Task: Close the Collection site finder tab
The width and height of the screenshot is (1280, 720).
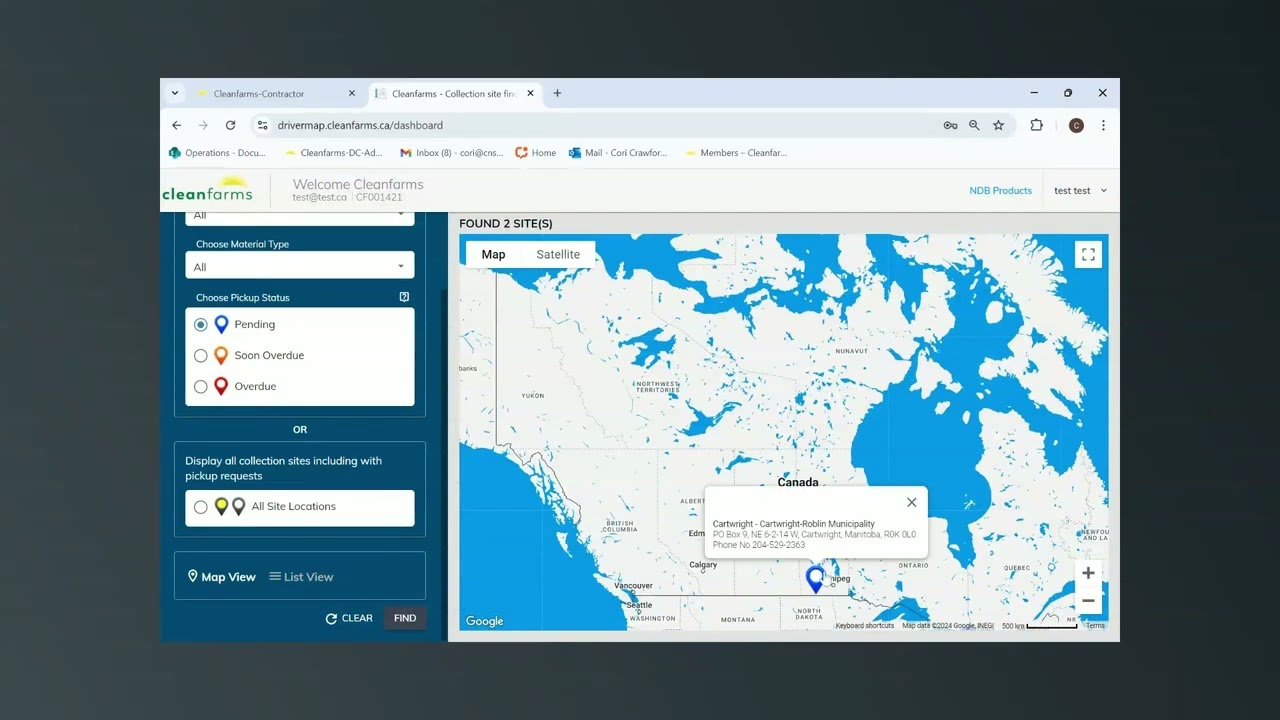Action: point(530,93)
